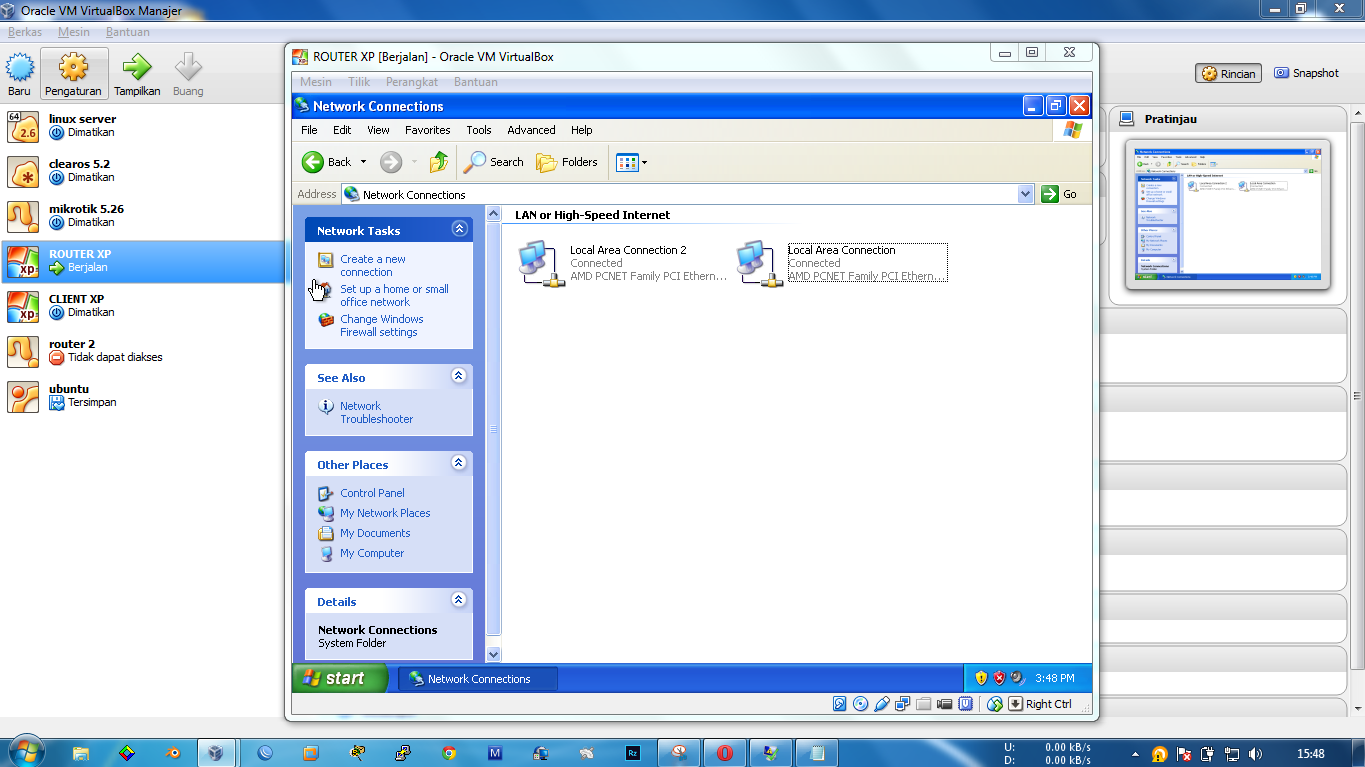Image resolution: width=1365 pixels, height=767 pixels.
Task: Open the Tools menu
Action: (479, 130)
